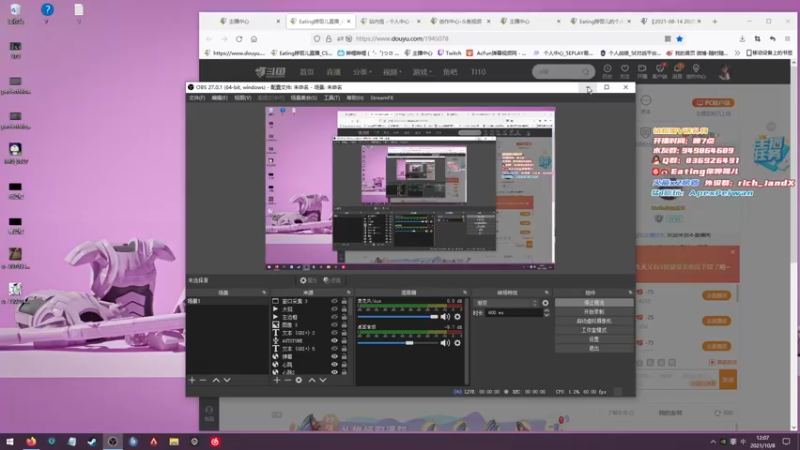Adjust the transition duration stepper arrows
800x450 pixels.
click(546, 313)
